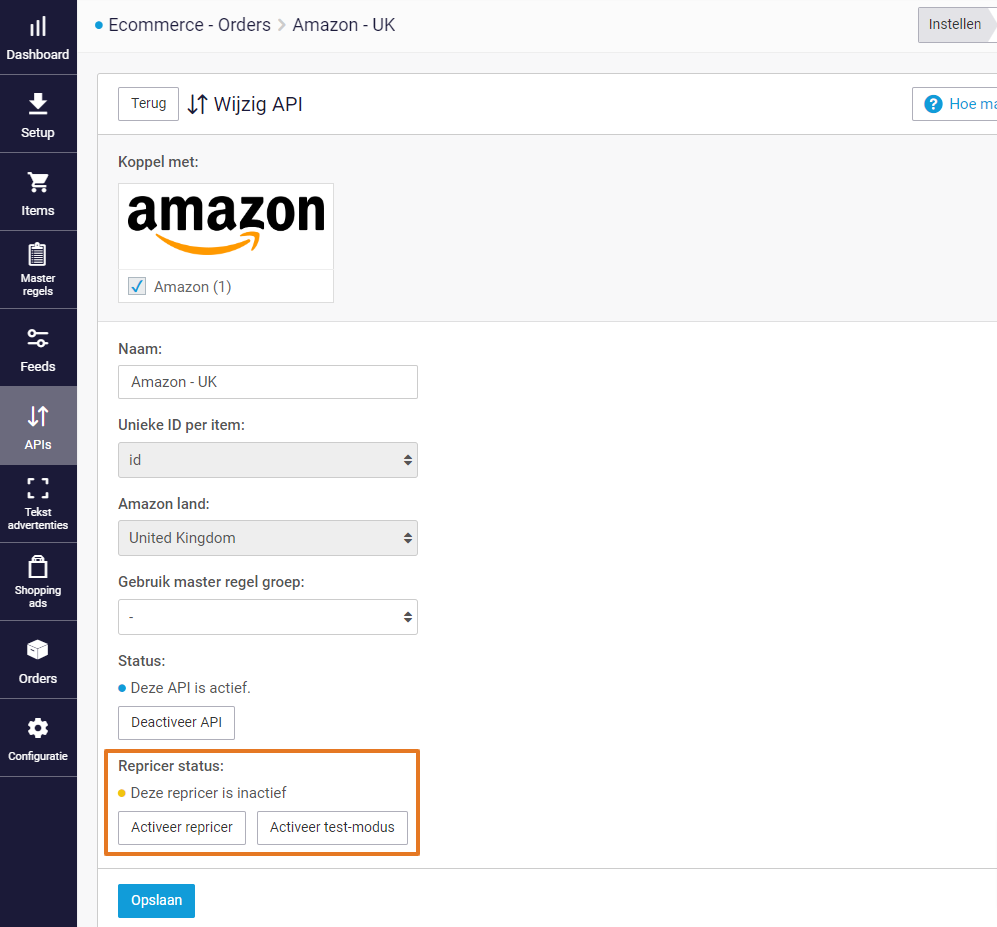997x927 pixels.
Task: Open the Items shopping cart icon
Action: click(38, 182)
